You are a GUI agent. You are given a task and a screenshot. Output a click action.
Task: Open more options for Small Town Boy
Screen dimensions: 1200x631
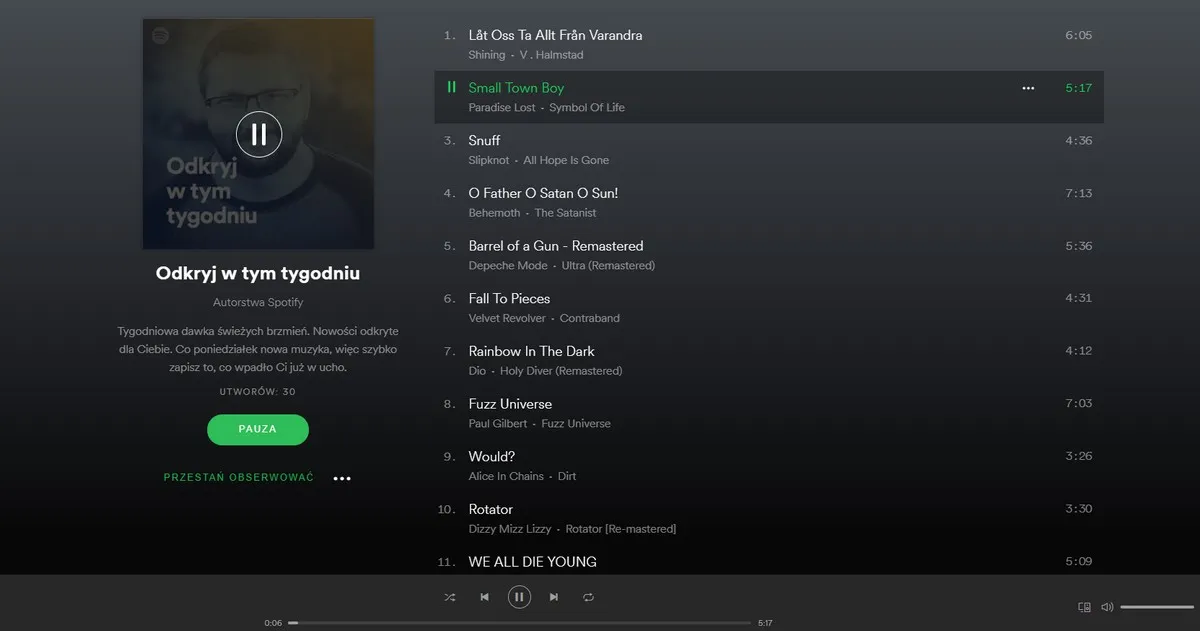pyautogui.click(x=1028, y=88)
